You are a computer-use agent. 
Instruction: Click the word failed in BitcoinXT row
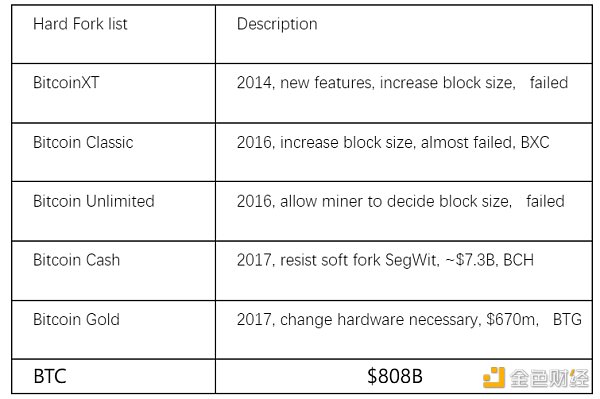pos(549,83)
